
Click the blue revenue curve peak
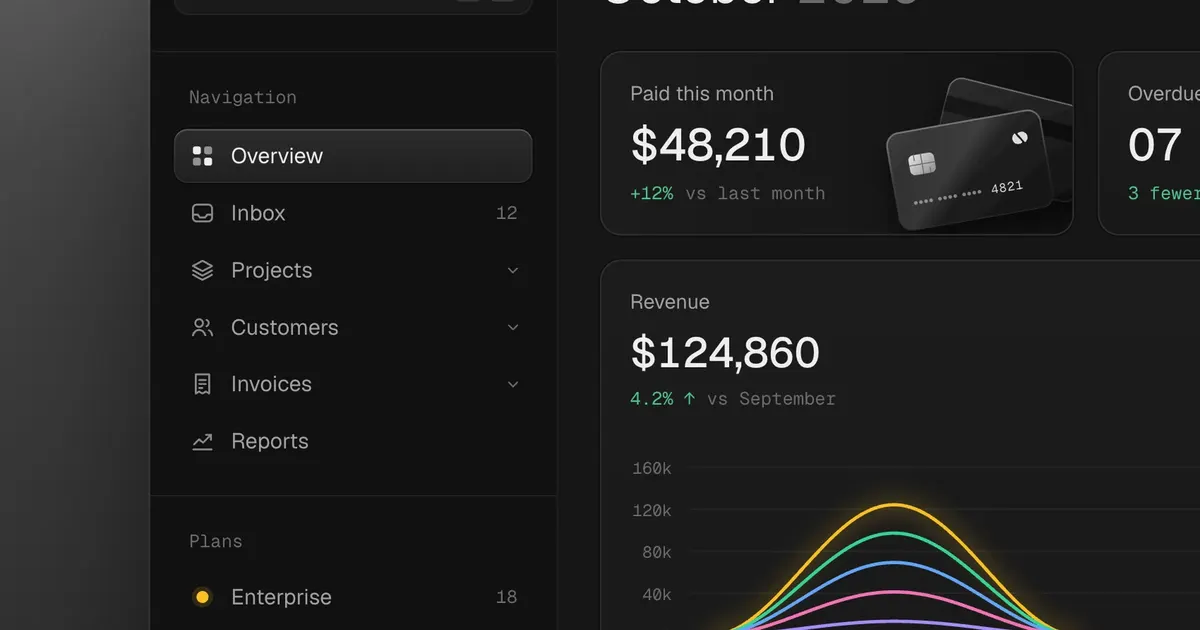click(893, 562)
